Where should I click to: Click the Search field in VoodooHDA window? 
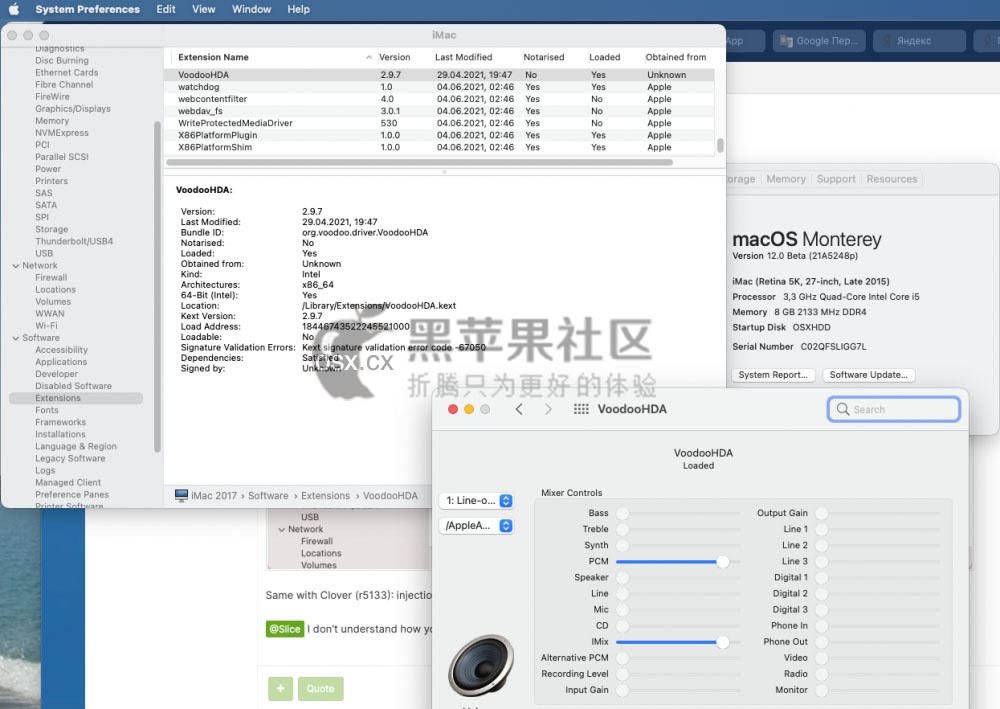pos(894,409)
